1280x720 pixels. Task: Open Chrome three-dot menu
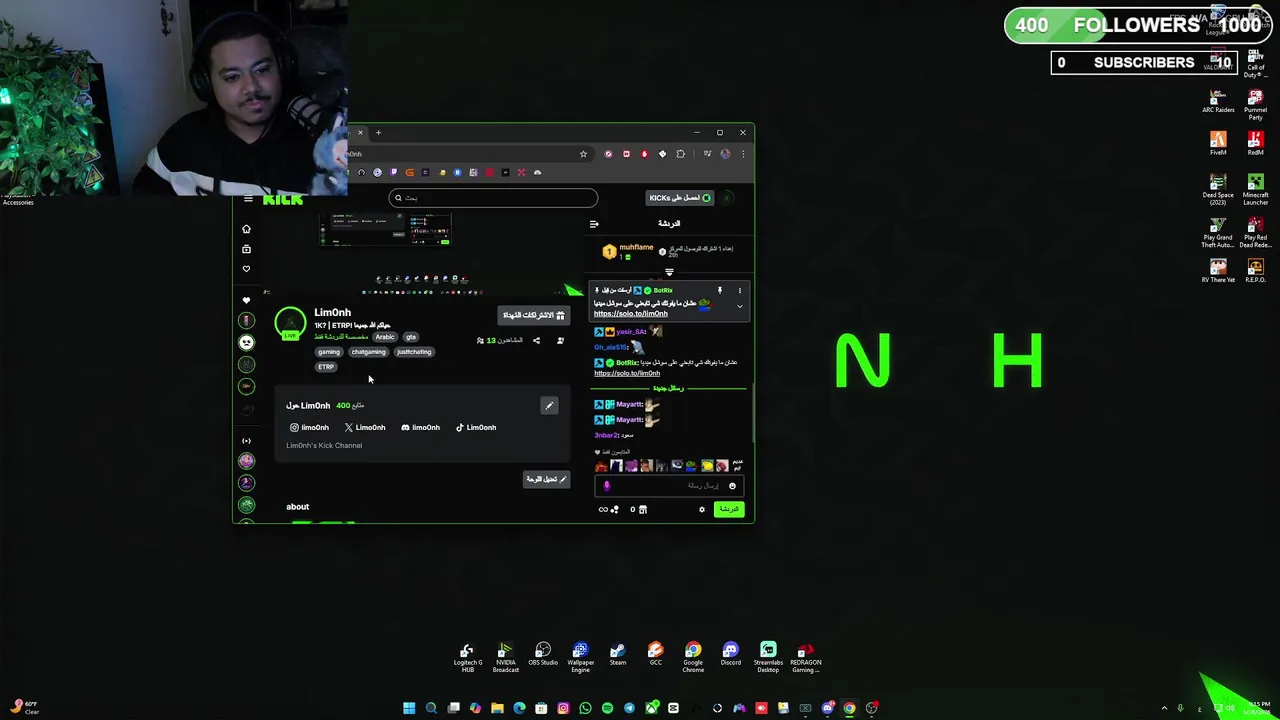click(x=743, y=154)
